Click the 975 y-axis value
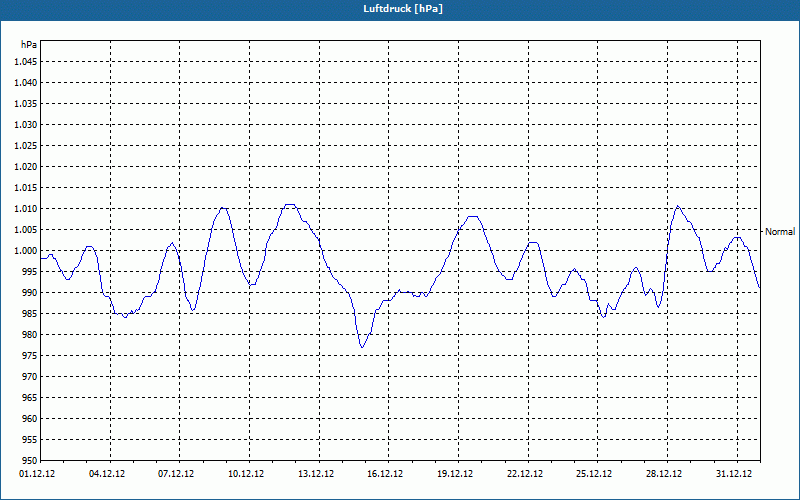 coord(30,356)
